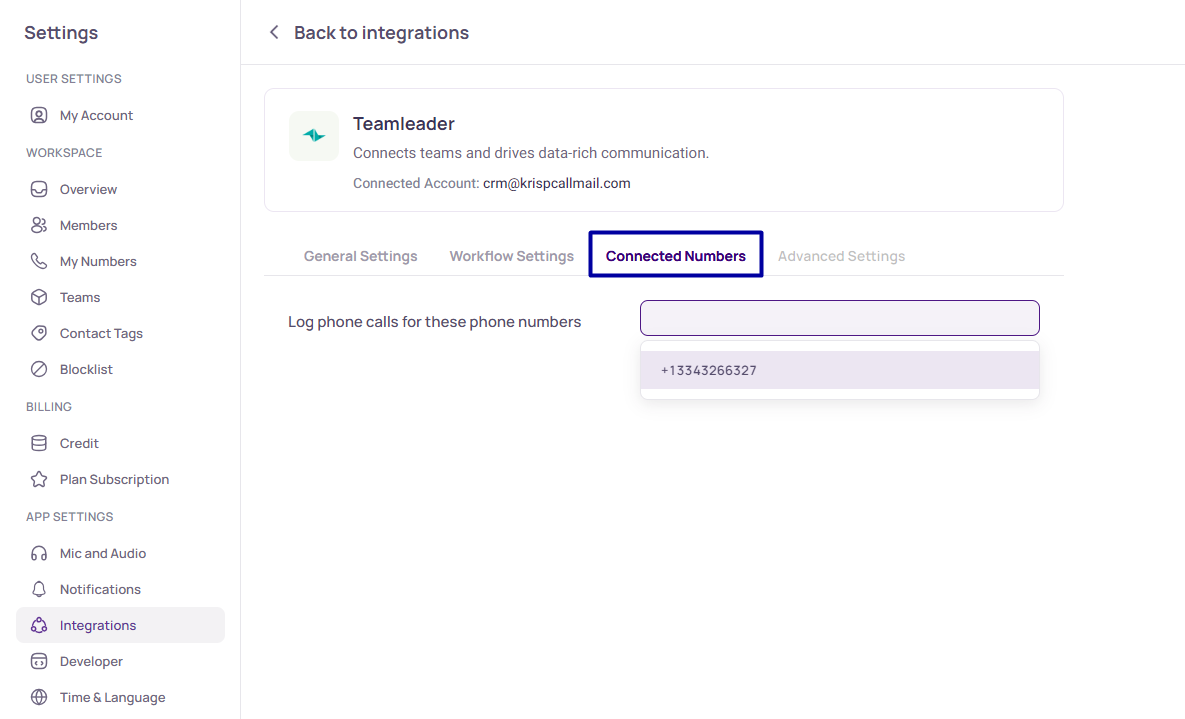Click the Overview inbox icon
1185x719 pixels.
pos(39,189)
